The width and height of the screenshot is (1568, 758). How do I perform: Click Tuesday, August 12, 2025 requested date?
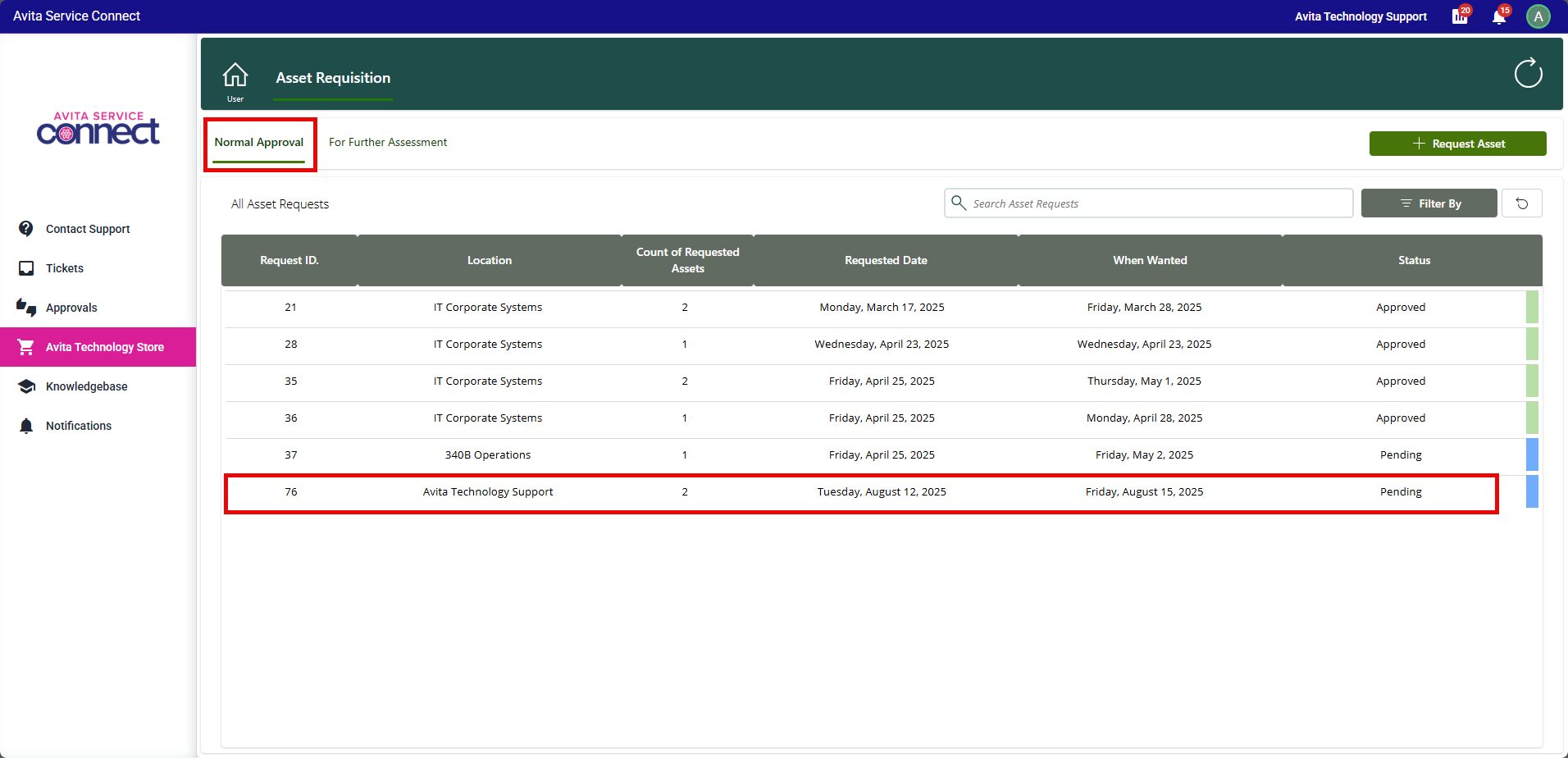click(882, 491)
